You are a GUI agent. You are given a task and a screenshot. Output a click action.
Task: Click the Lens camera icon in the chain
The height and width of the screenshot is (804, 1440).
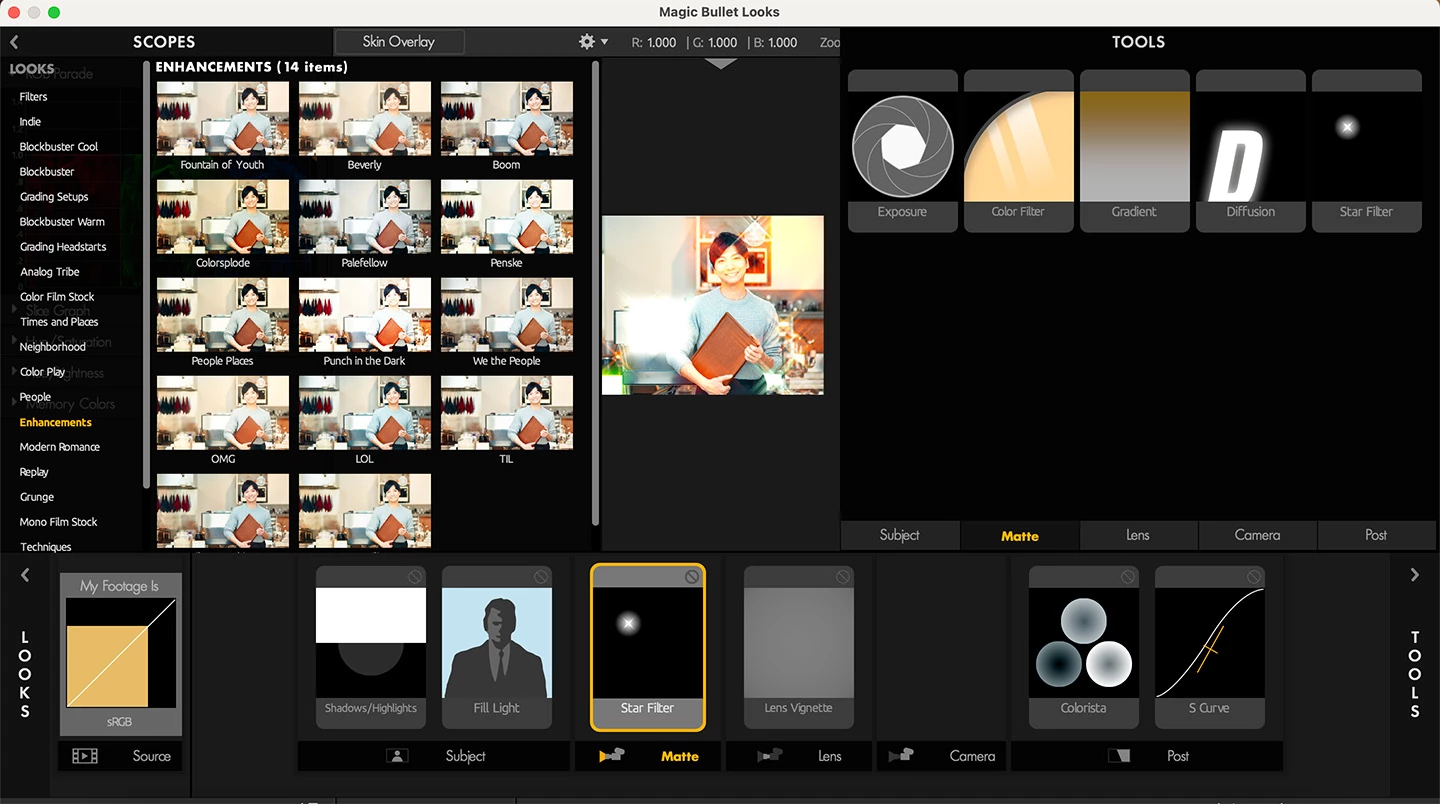(x=769, y=756)
